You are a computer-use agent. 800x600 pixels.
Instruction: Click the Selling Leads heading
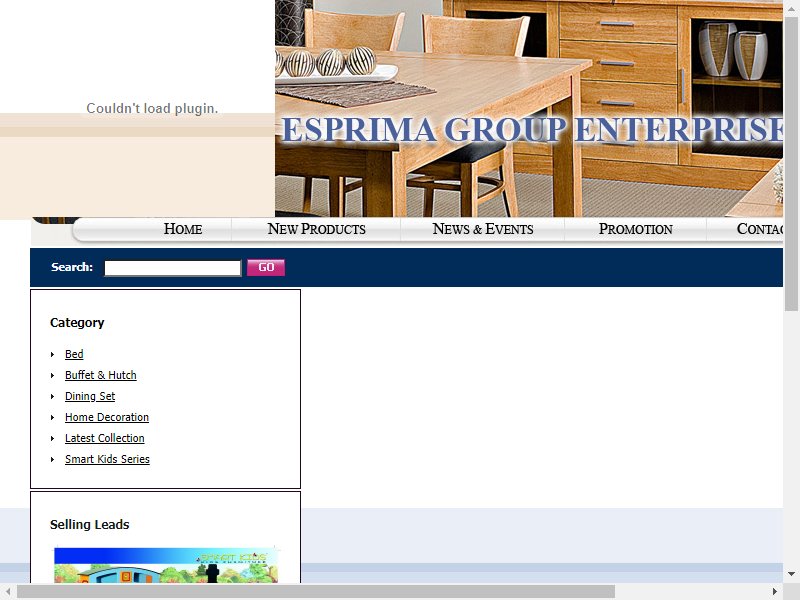(89, 524)
